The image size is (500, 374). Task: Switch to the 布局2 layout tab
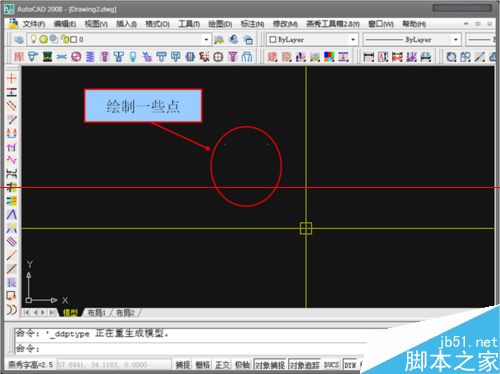125,313
